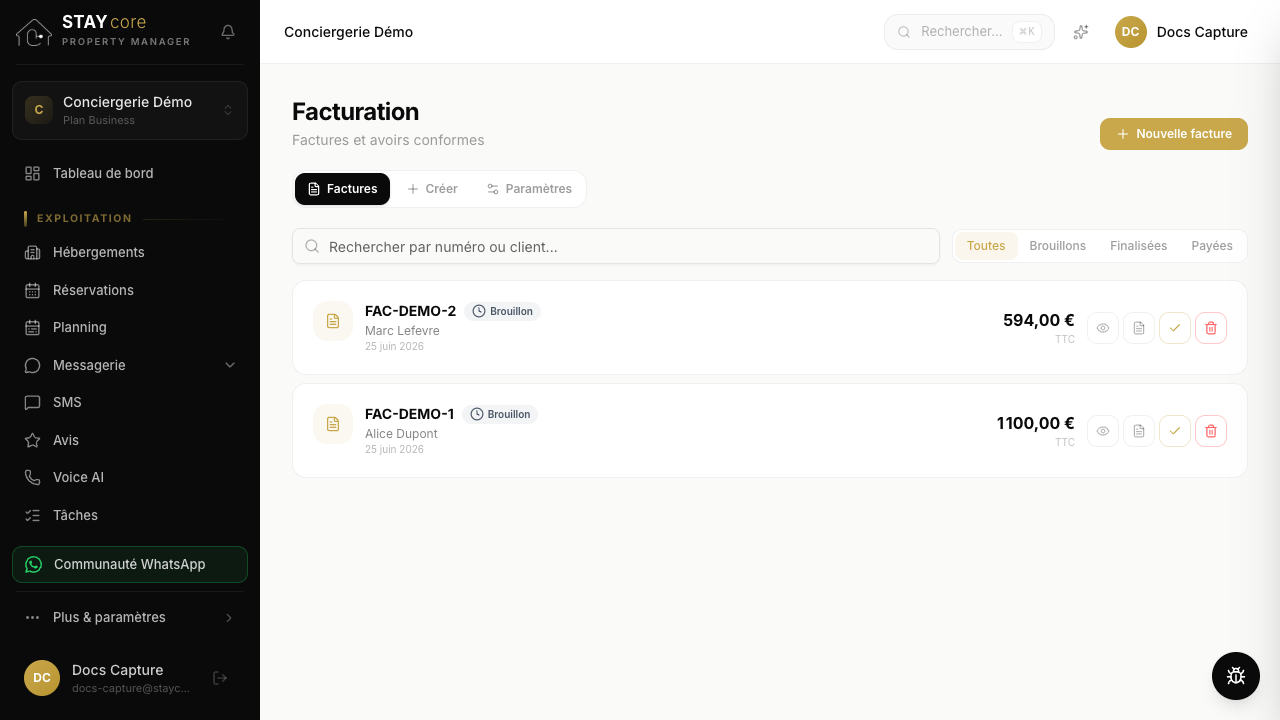The height and width of the screenshot is (720, 1280).
Task: Open Planning in the sidebar
Action: (130, 327)
